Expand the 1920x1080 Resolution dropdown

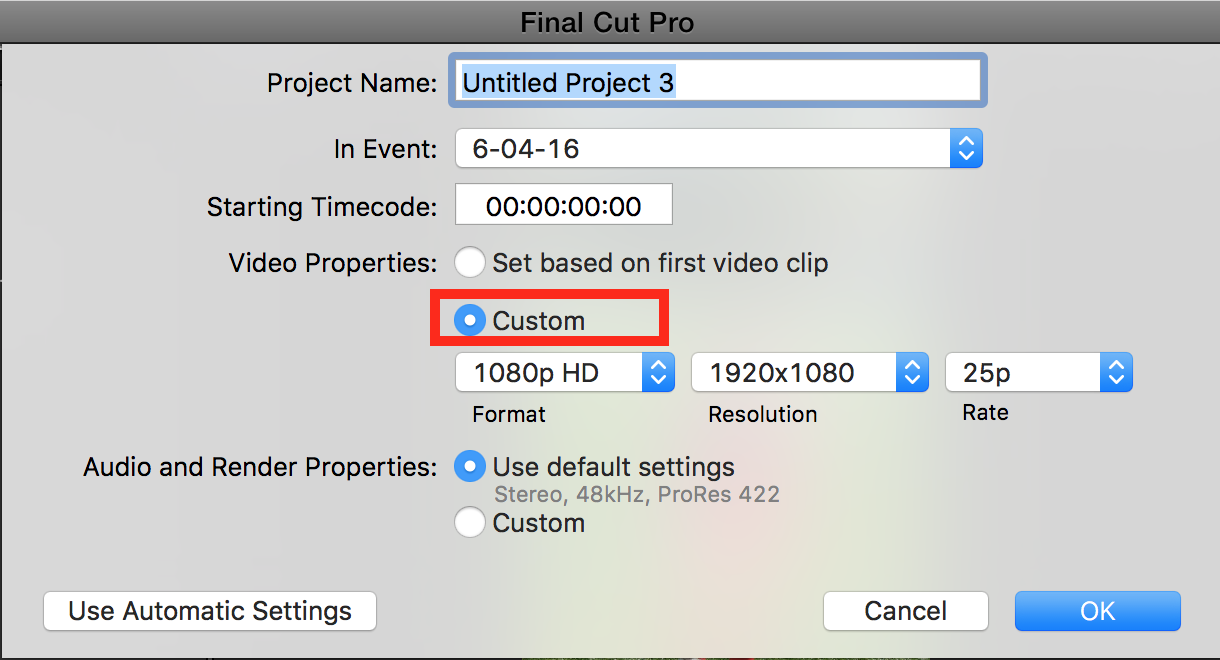coord(810,373)
